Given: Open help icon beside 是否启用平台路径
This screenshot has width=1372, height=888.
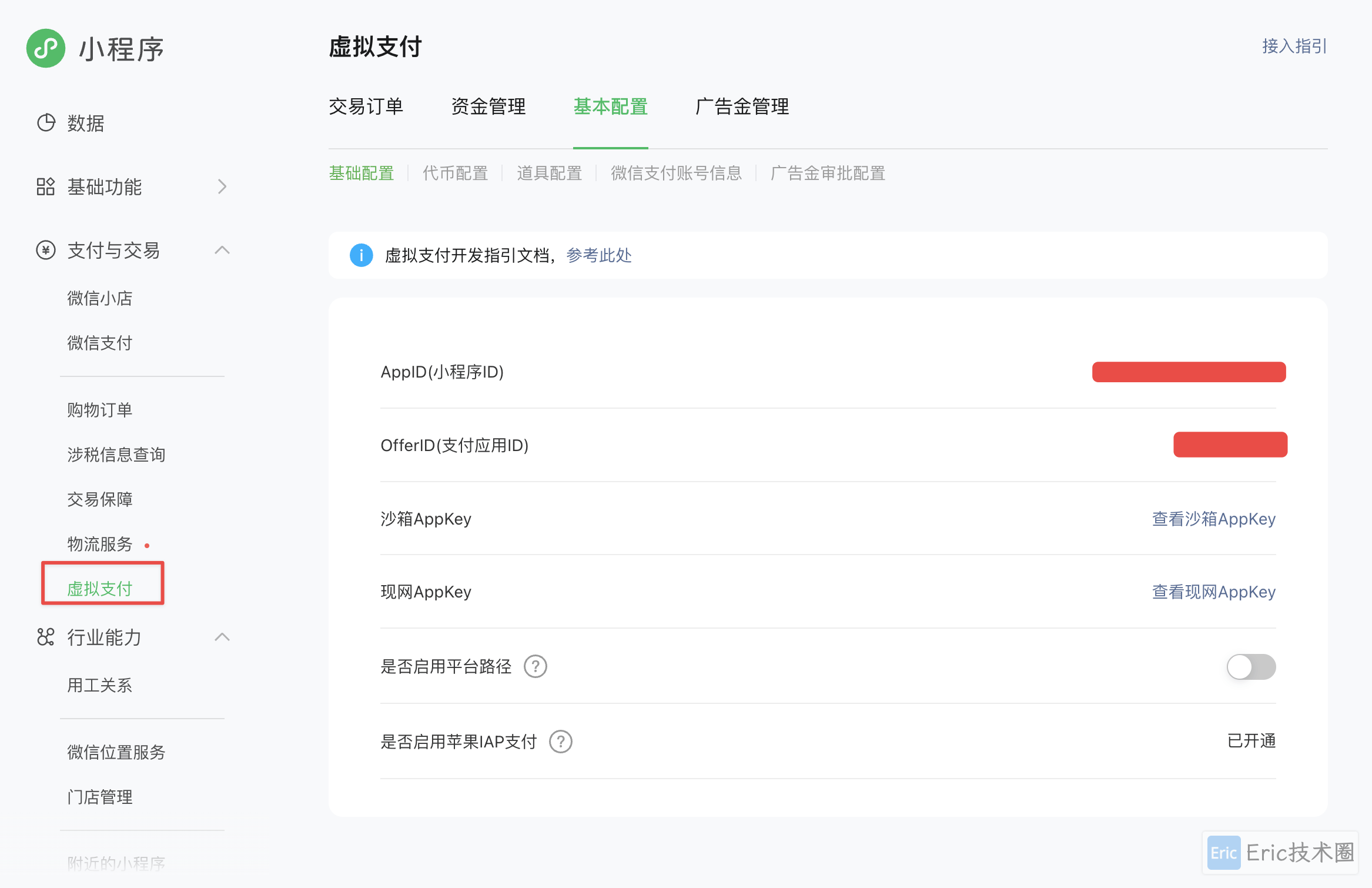Looking at the screenshot, I should tap(536, 666).
